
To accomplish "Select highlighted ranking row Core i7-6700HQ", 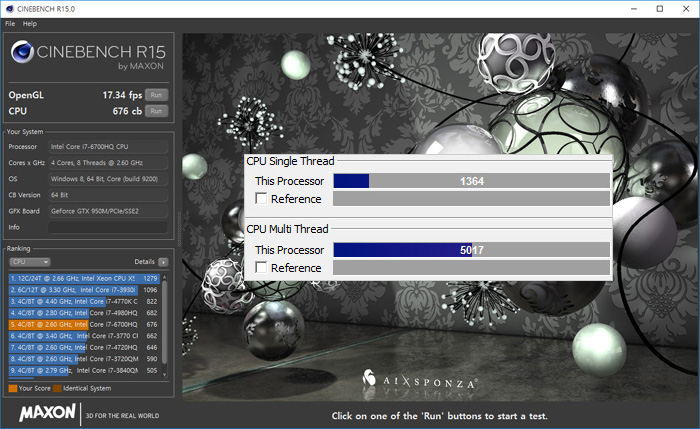I will point(84,325).
